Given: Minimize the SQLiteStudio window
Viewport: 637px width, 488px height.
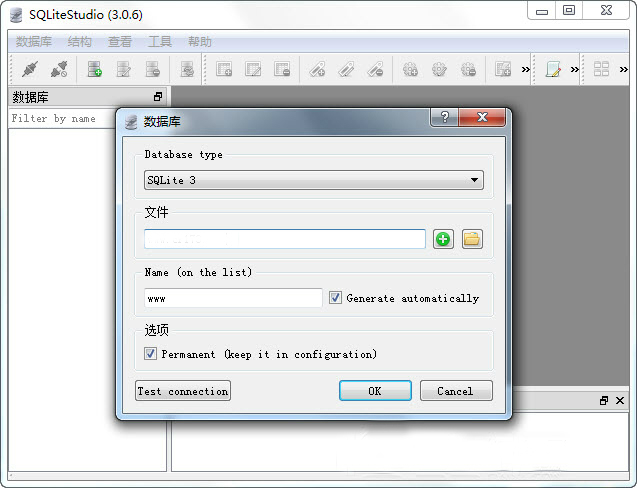Looking at the screenshot, I should 542,11.
